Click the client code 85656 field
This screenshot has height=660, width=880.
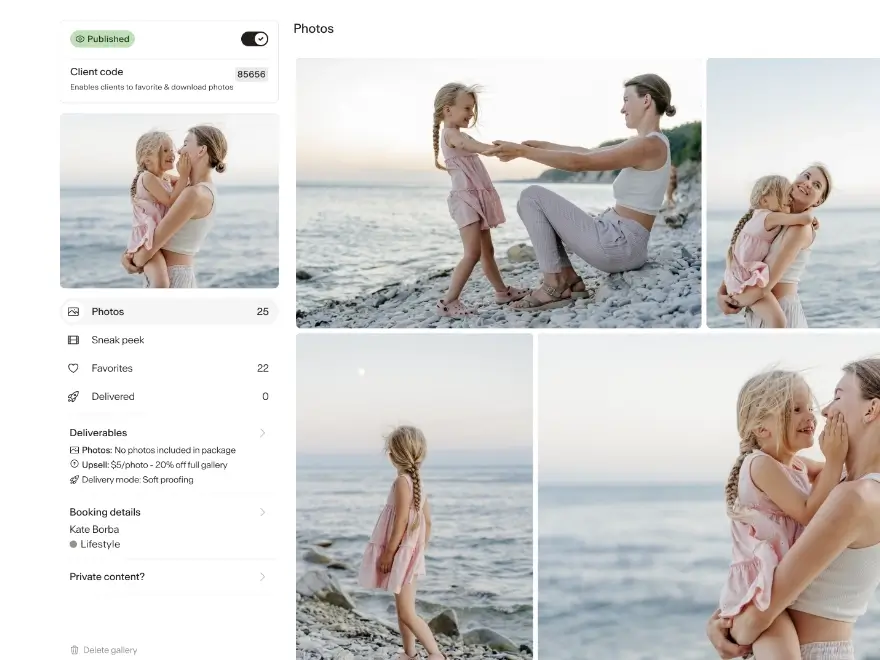pos(251,74)
